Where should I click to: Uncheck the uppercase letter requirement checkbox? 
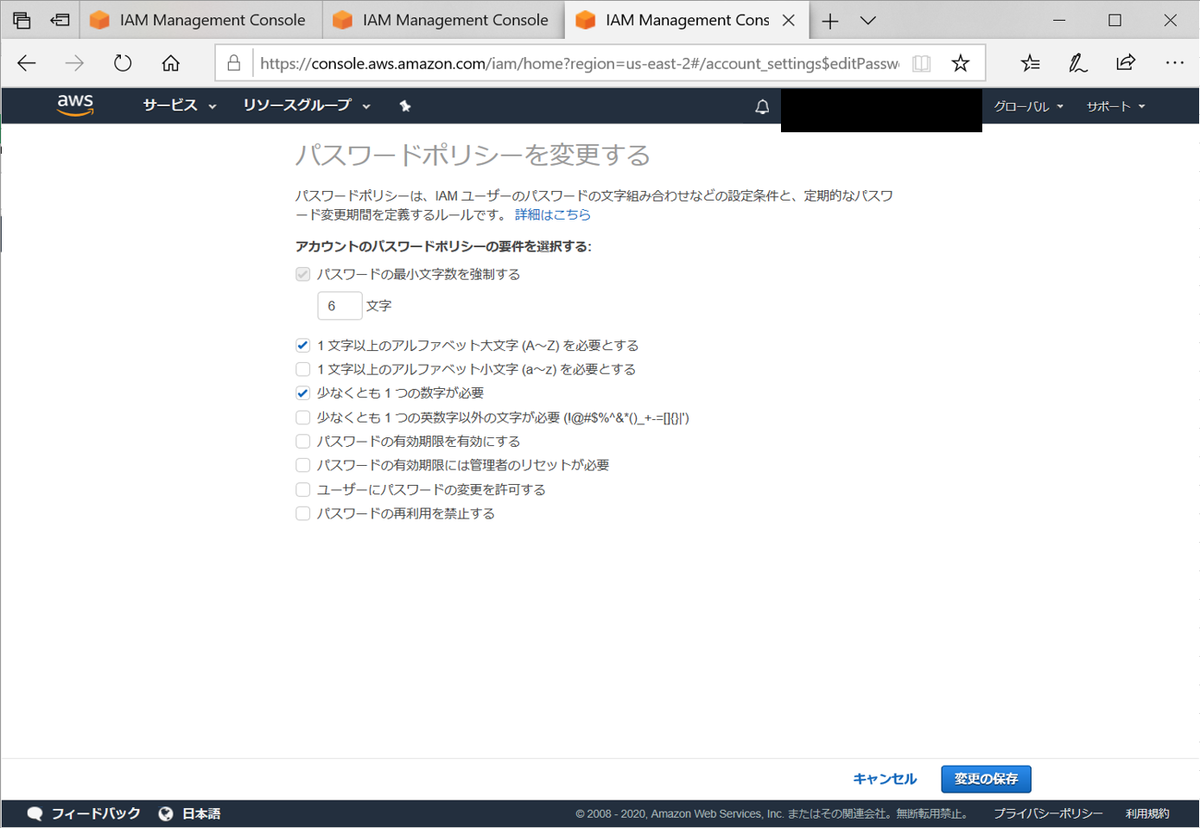(302, 345)
